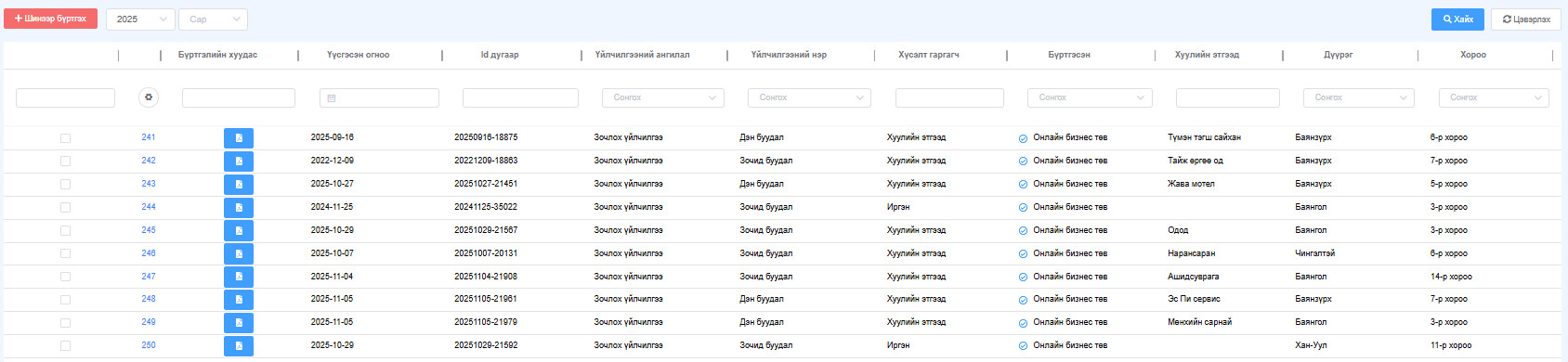
Task: Open the Сар month dropdown
Action: [213, 19]
